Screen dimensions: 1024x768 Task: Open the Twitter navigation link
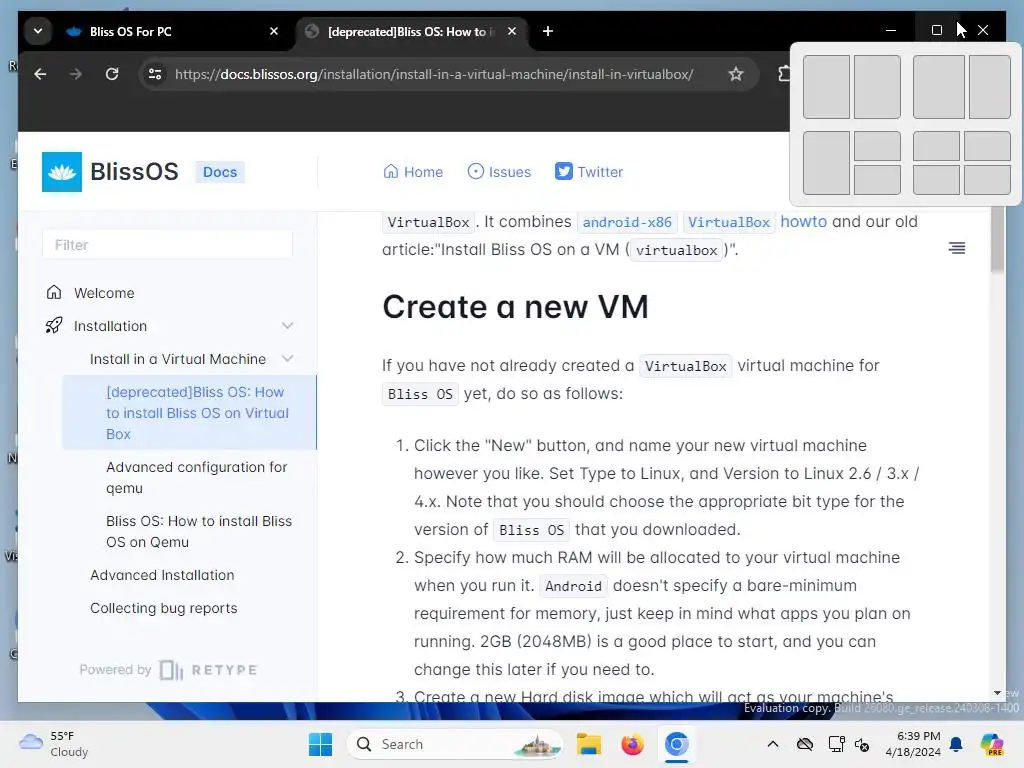pos(589,172)
